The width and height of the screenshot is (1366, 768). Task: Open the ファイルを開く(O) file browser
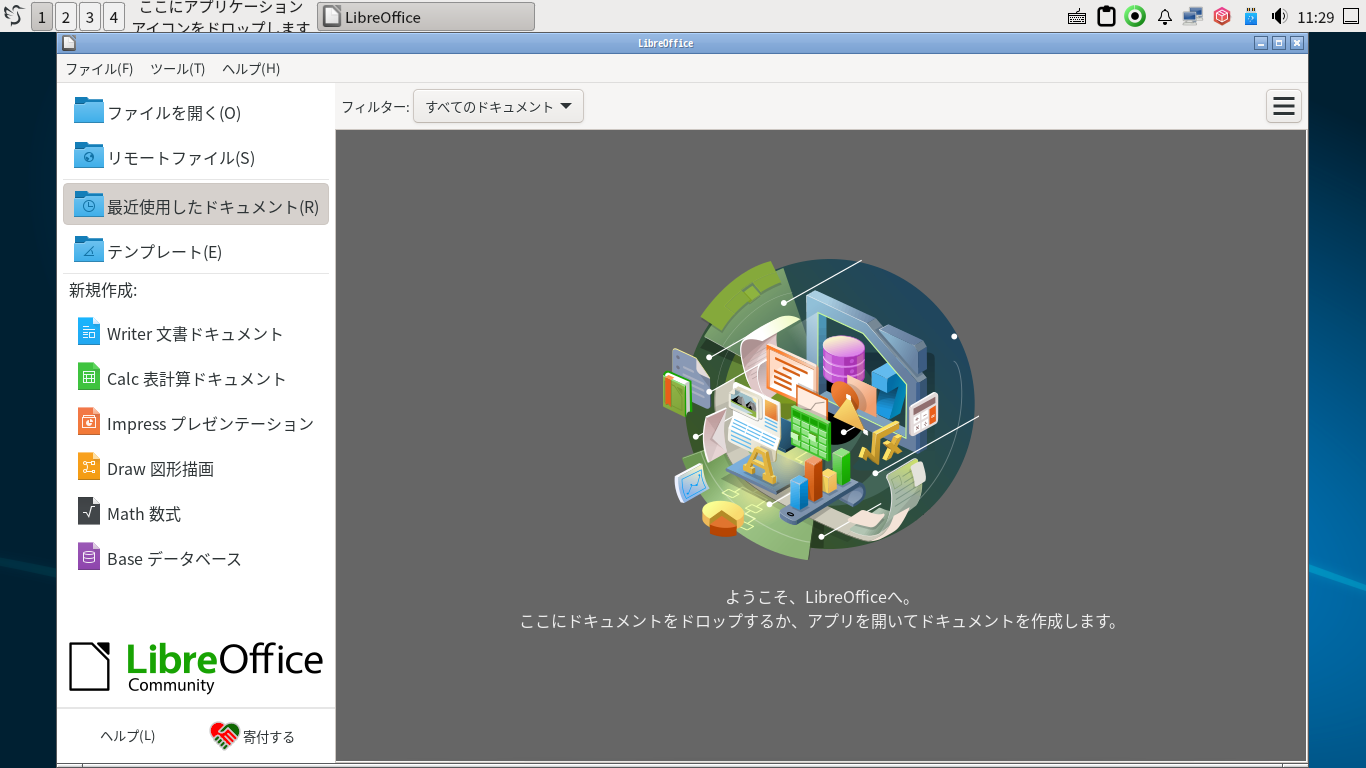click(x=196, y=113)
